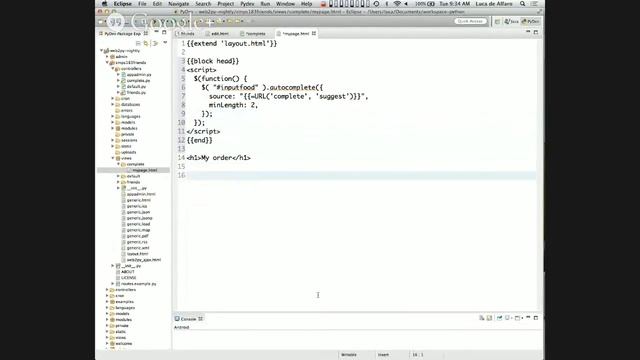Click the line {{extend 'layout.html'}}
640x360 pixels.
click(231, 43)
